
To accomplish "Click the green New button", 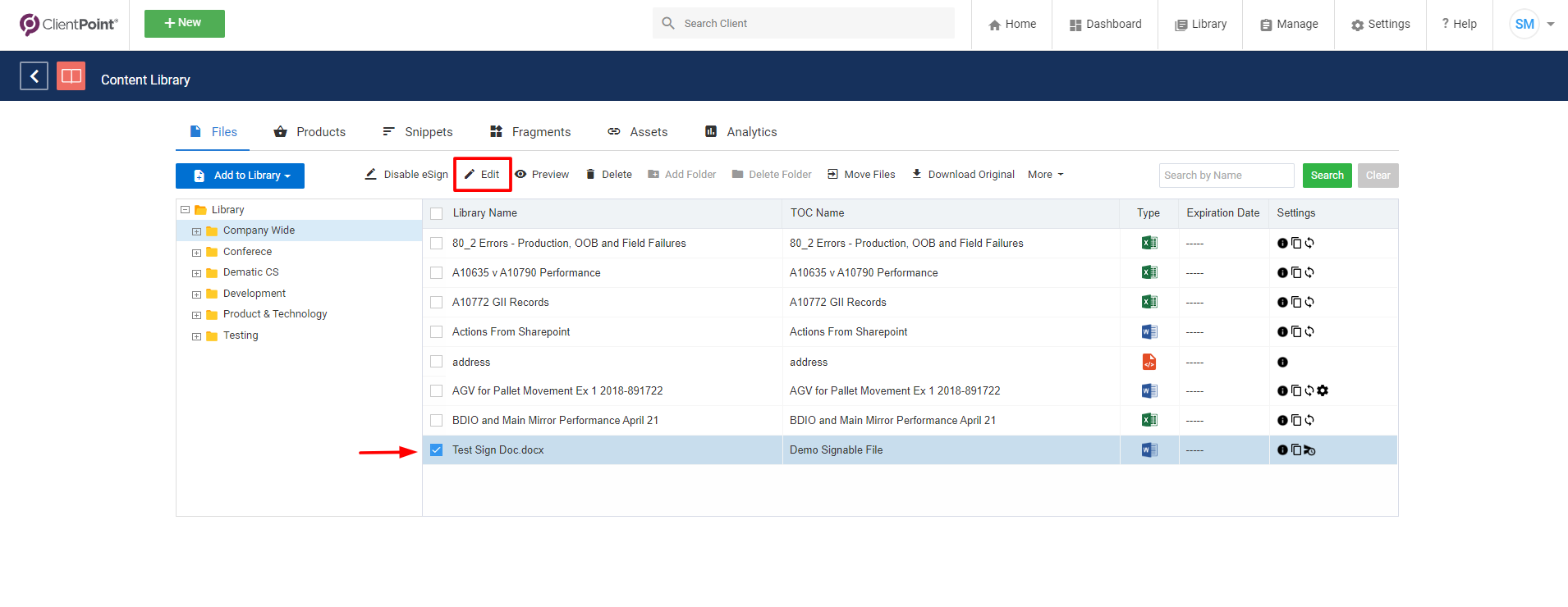I will (x=185, y=24).
